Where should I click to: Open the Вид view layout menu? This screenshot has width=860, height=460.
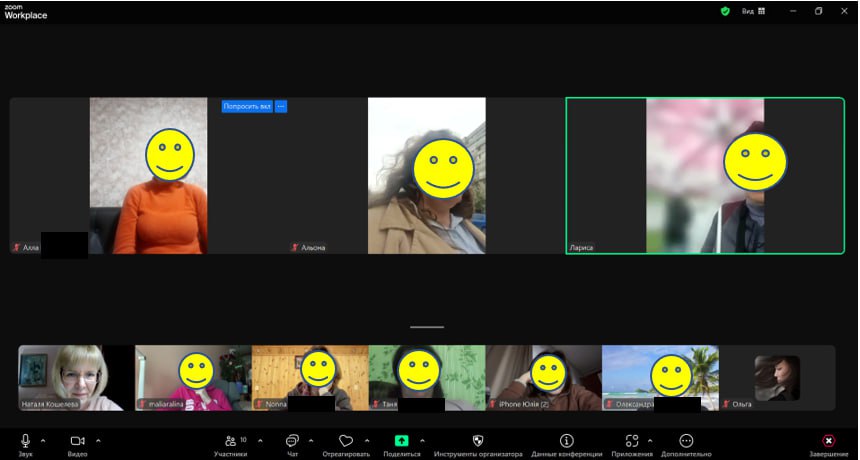point(753,11)
